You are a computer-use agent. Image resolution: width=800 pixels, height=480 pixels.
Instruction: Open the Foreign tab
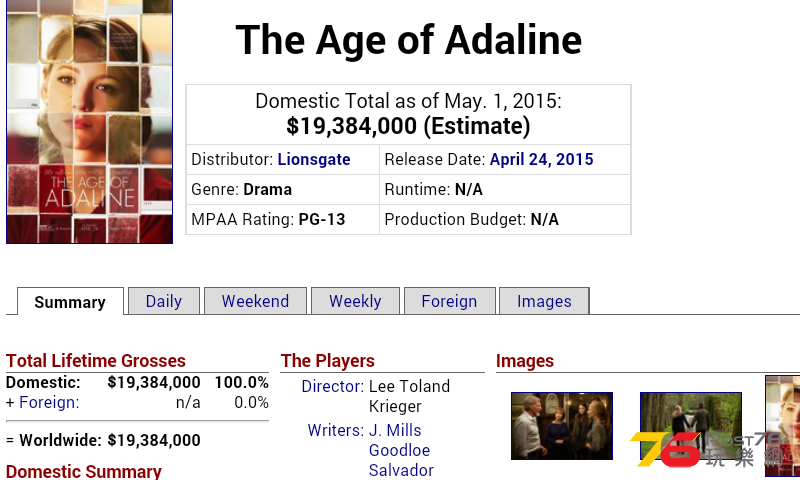click(x=449, y=301)
